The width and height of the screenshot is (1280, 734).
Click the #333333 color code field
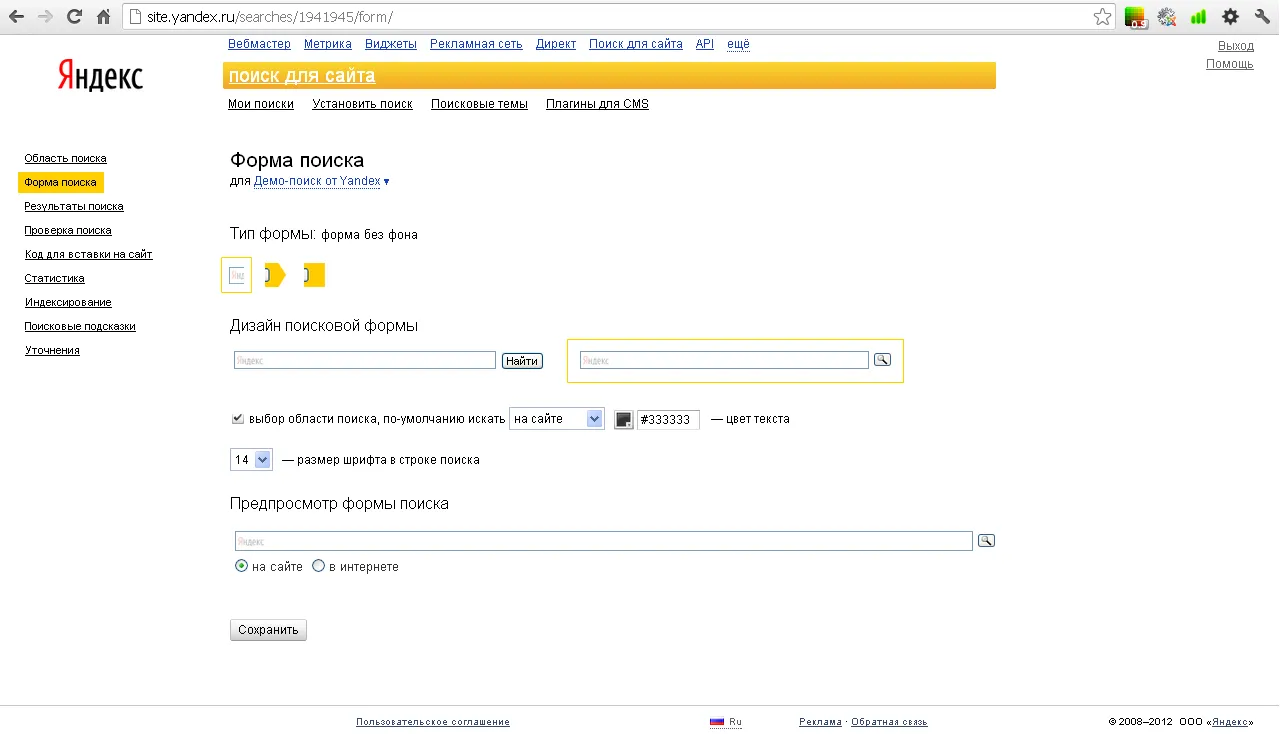tap(668, 420)
